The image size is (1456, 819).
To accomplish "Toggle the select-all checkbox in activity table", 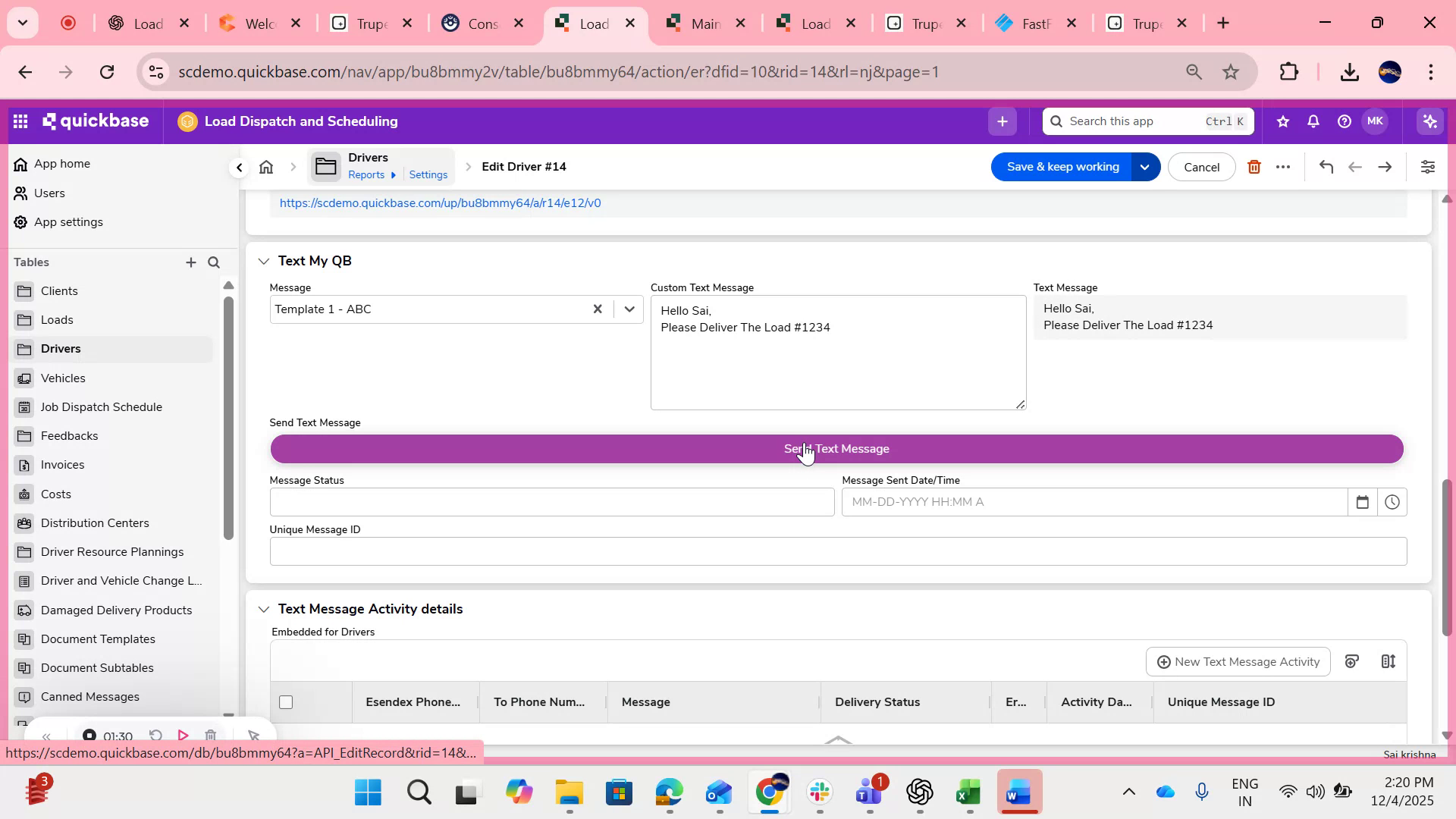I will (x=285, y=702).
